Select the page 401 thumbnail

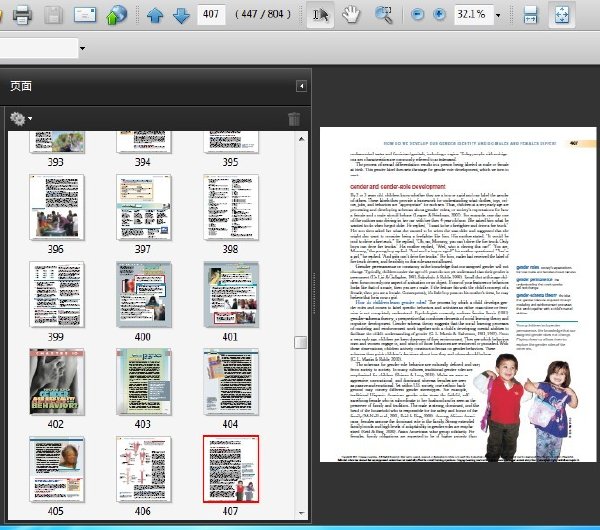pyautogui.click(x=231, y=295)
